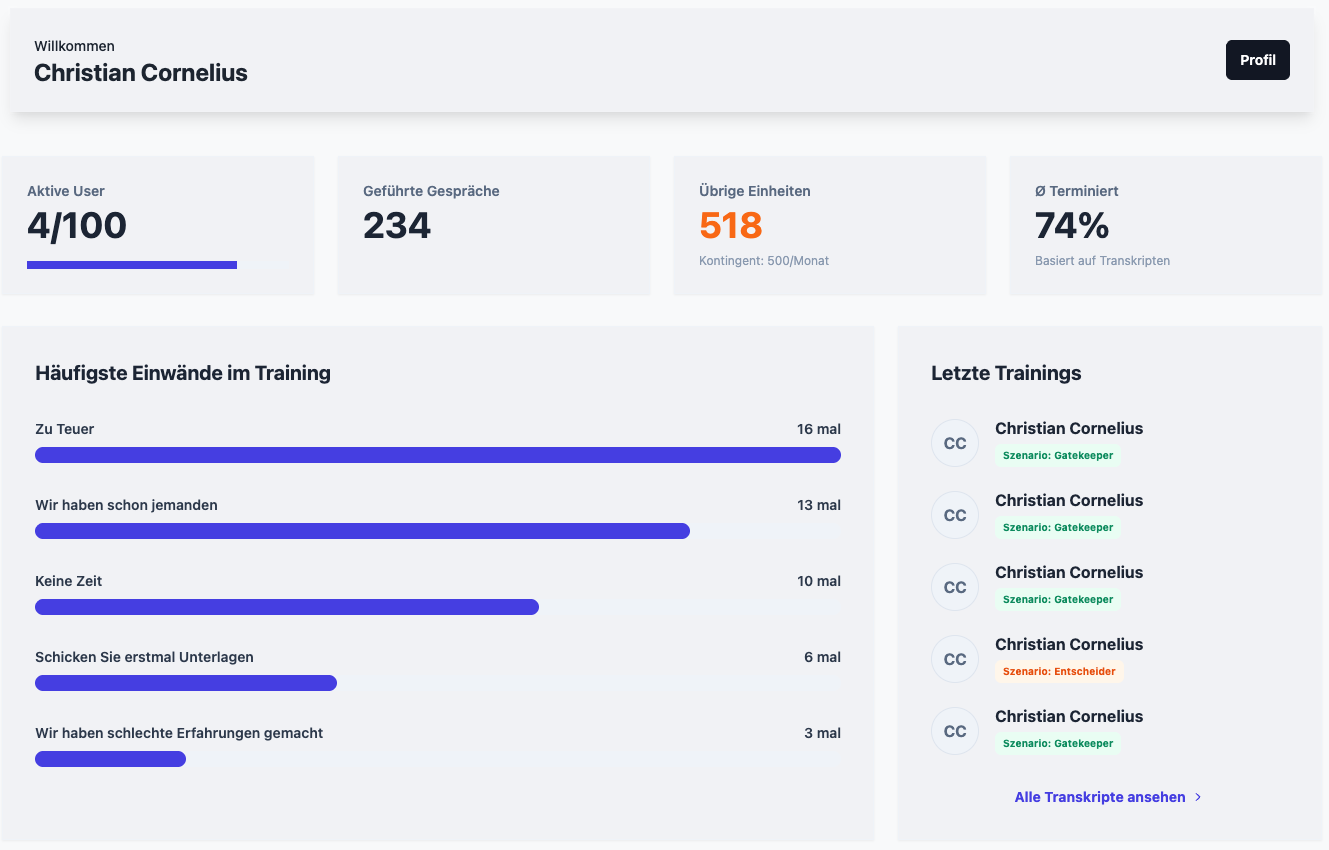Open the Übrige Einheiten card

[x=829, y=225]
